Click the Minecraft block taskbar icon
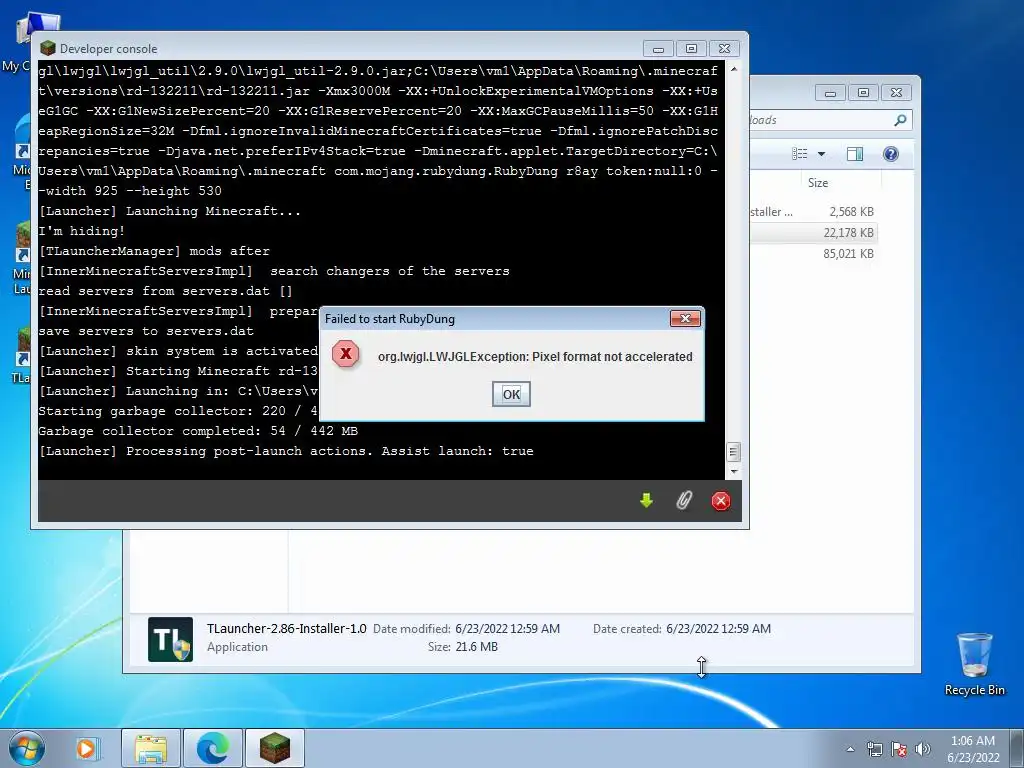Viewport: 1024px width, 768px height. click(275, 748)
